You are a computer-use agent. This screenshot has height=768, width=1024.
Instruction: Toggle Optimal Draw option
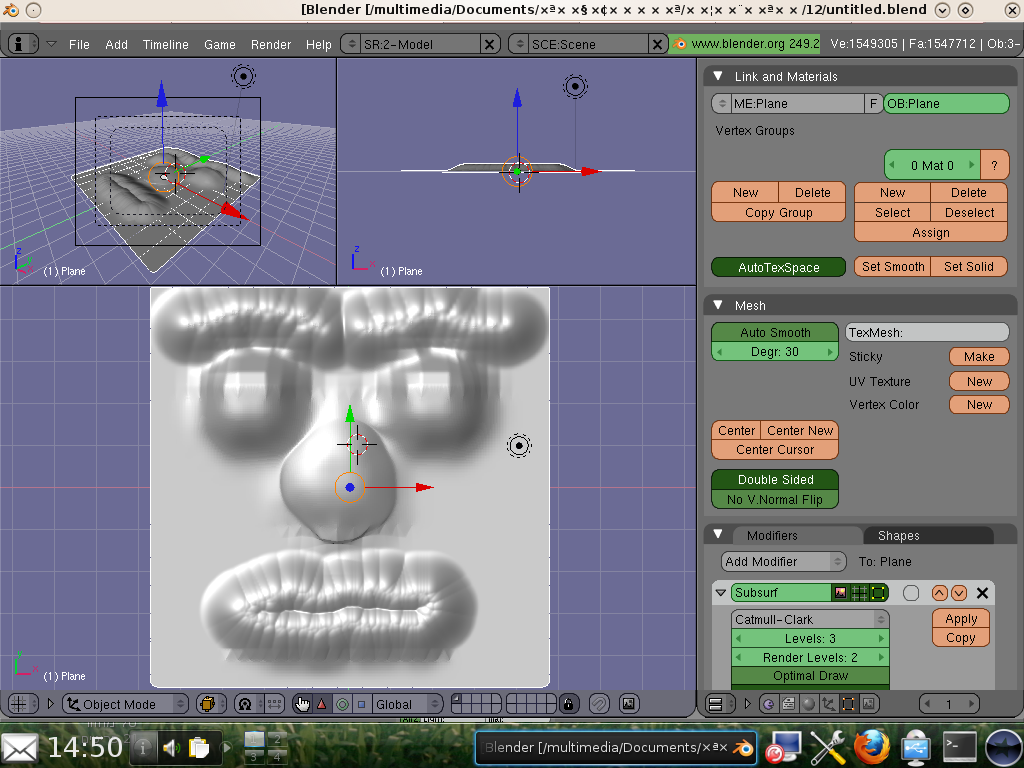click(810, 676)
